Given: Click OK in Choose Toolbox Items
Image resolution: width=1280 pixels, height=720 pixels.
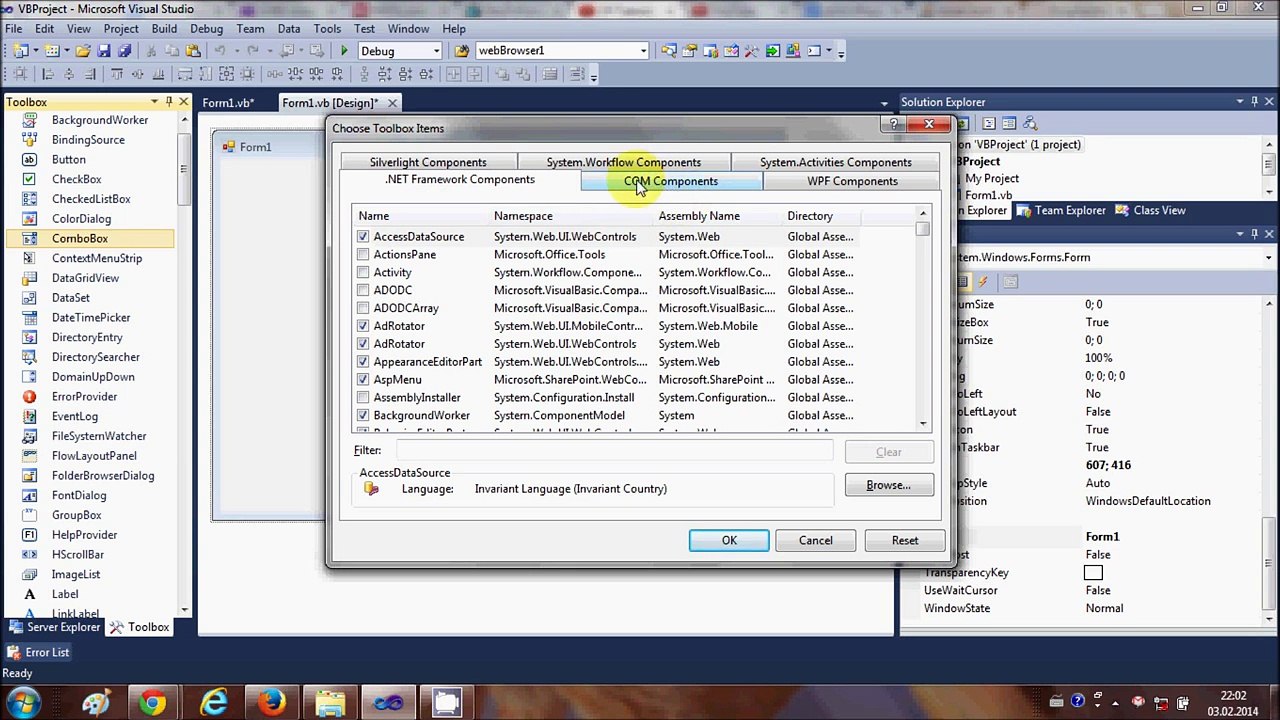Looking at the screenshot, I should point(729,540).
